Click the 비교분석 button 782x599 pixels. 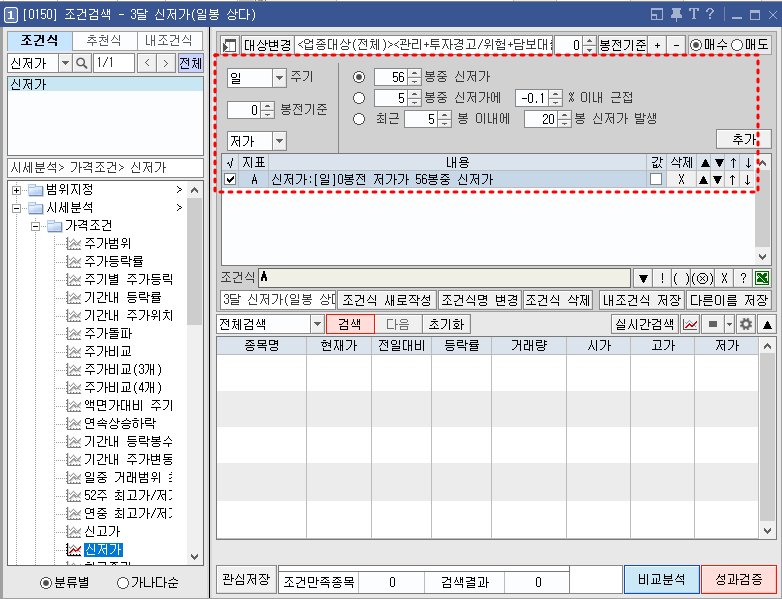662,580
